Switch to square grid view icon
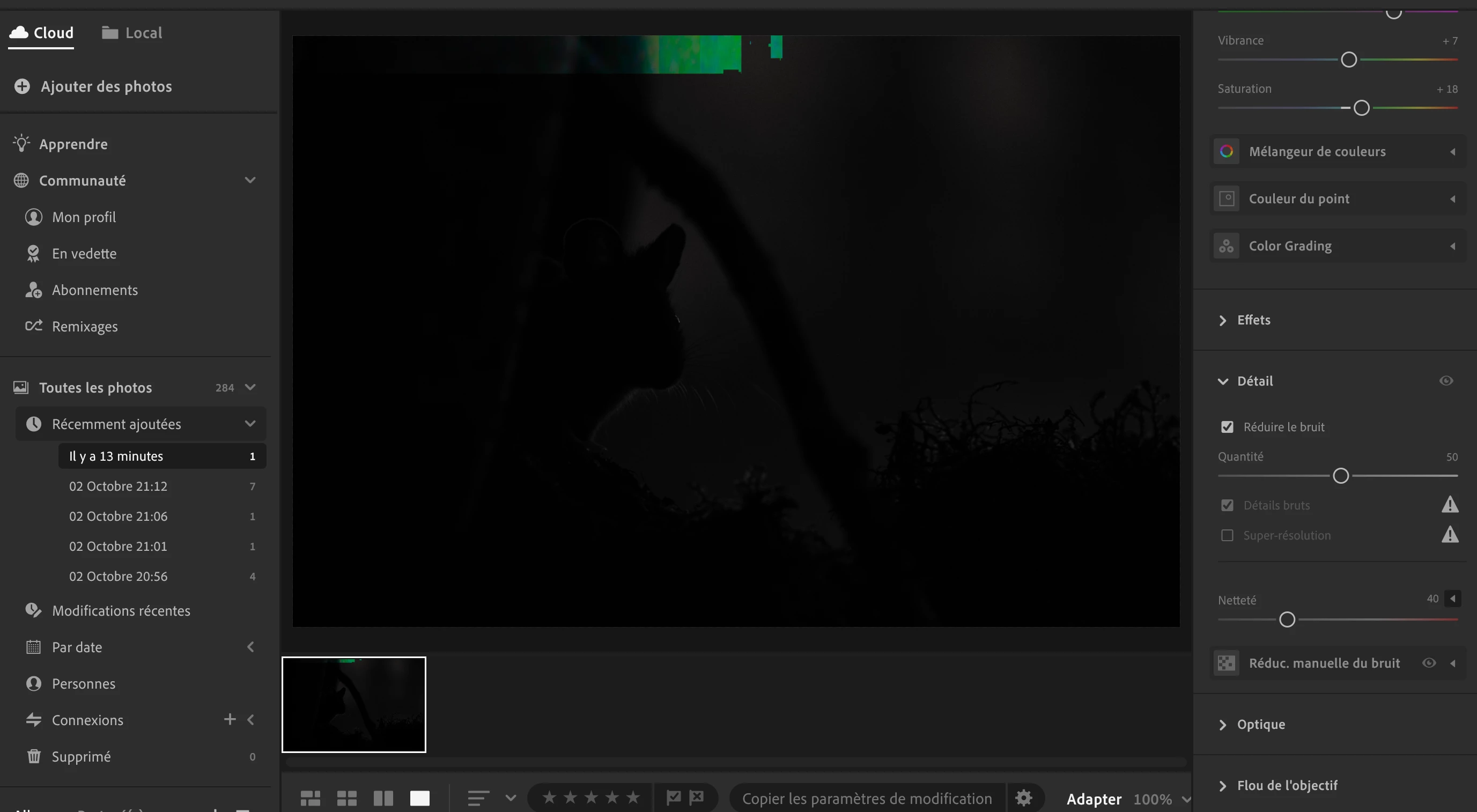This screenshot has height=812, width=1477. (346, 798)
